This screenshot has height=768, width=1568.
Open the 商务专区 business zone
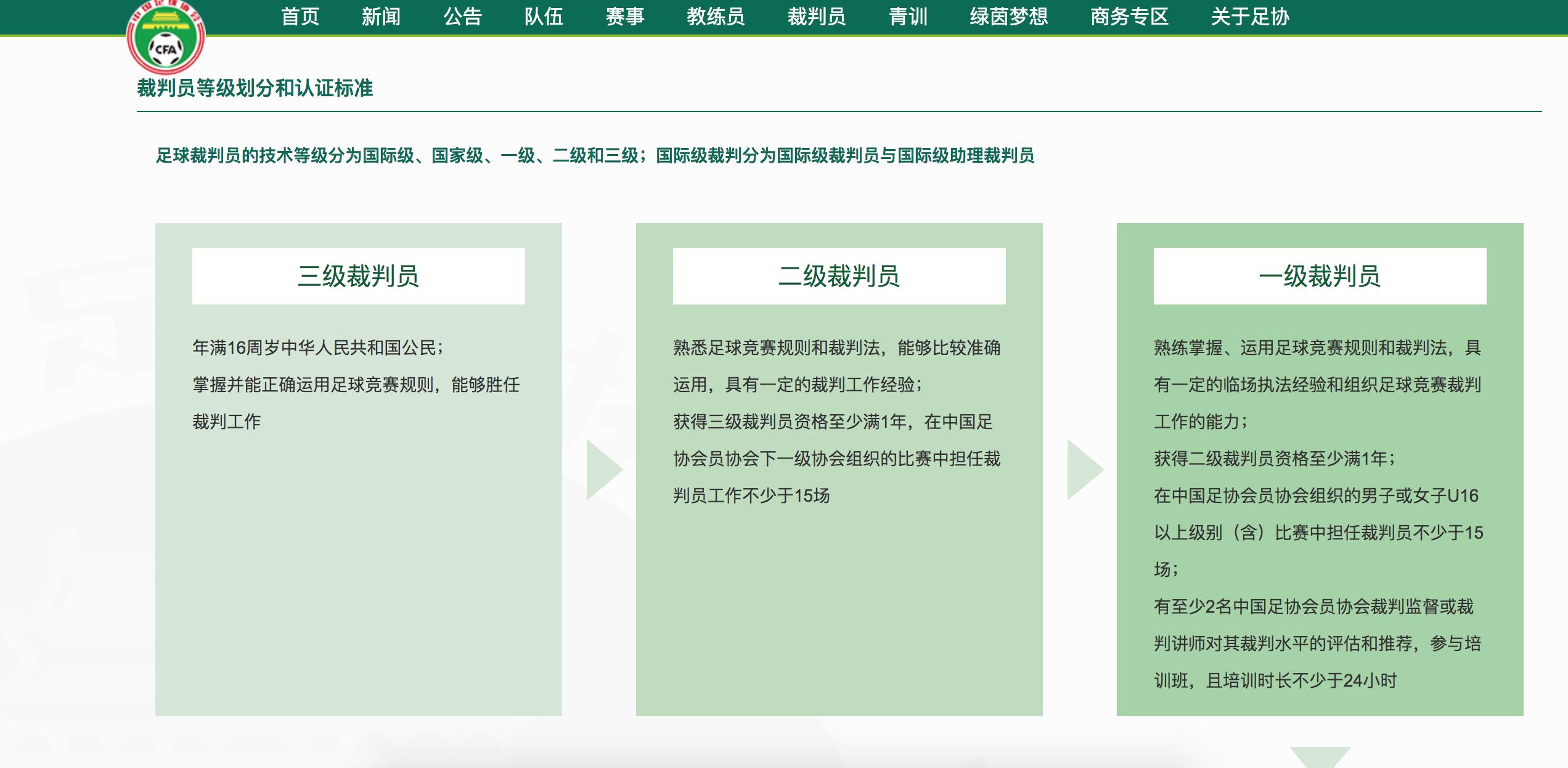[1129, 17]
